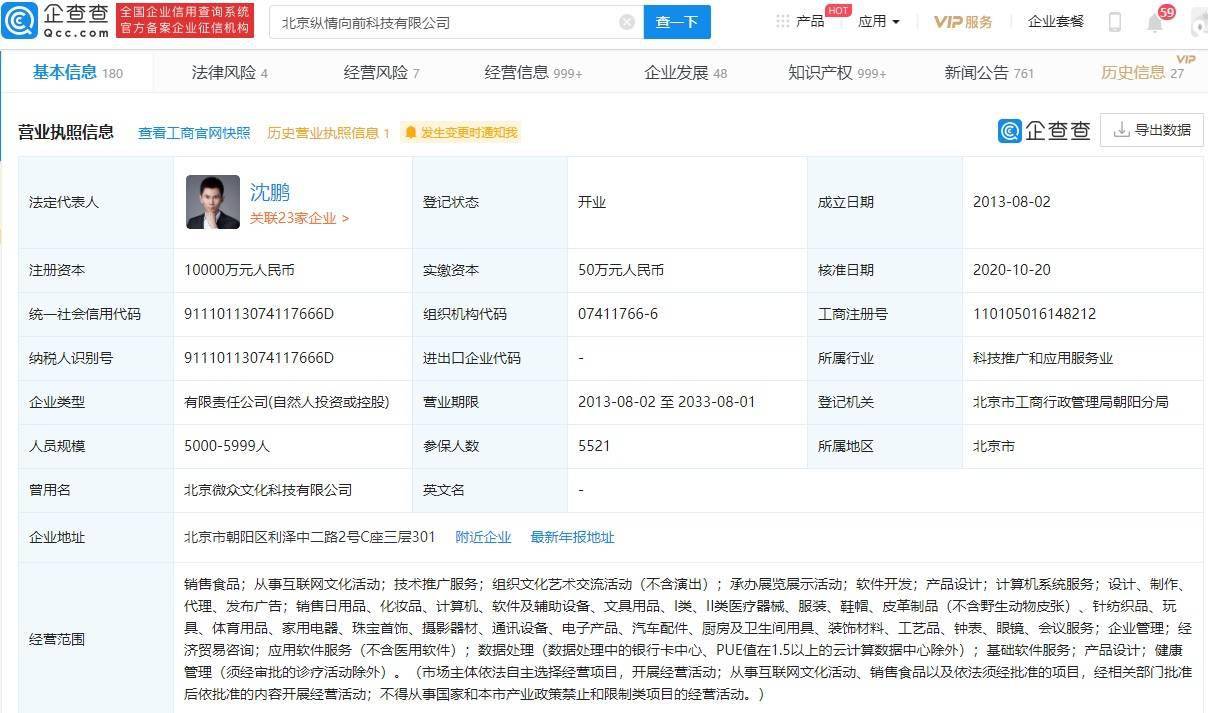Open the 产品 menu
1208x713 pixels.
pos(810,21)
